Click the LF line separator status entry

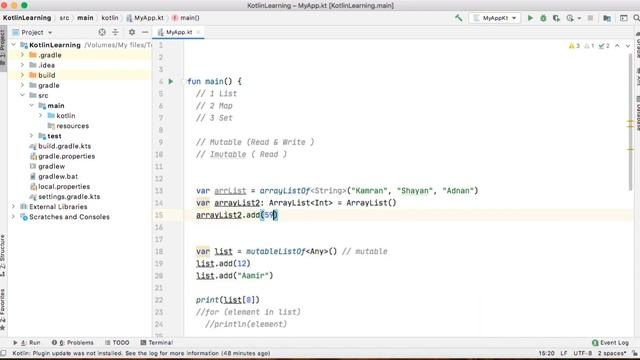[x=564, y=353]
